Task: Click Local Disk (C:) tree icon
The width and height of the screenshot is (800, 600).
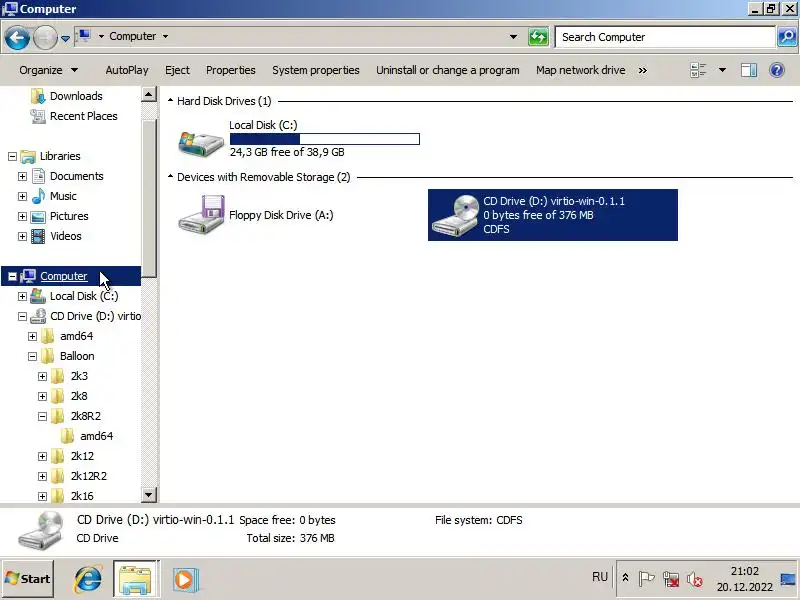Action: click(38, 296)
